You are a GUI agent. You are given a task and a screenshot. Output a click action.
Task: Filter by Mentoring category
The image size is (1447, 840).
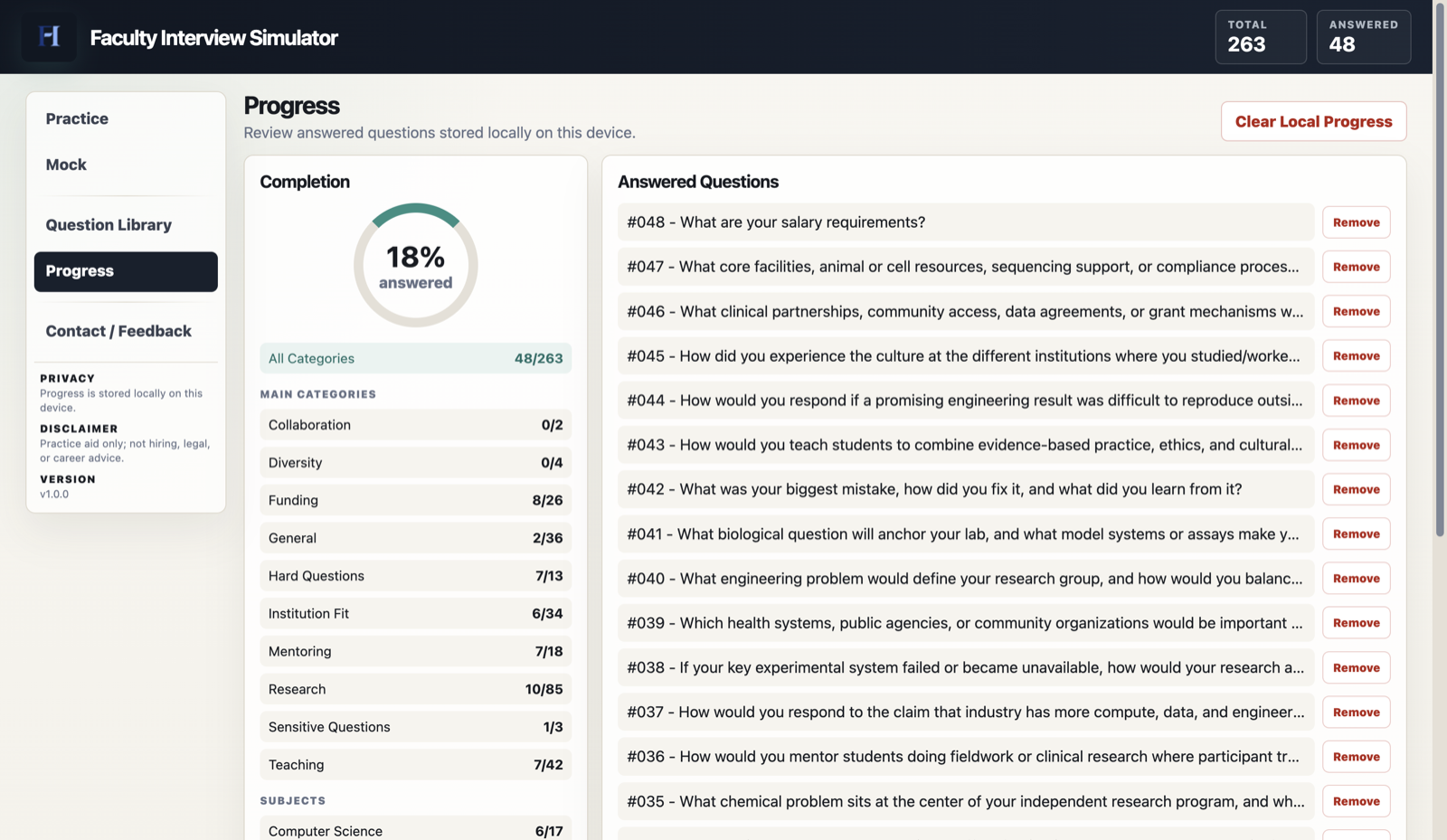tap(415, 651)
